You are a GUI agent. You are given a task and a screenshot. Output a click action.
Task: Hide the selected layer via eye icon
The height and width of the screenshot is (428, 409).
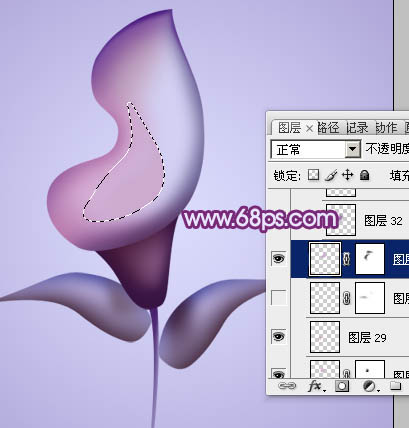pyautogui.click(x=279, y=258)
